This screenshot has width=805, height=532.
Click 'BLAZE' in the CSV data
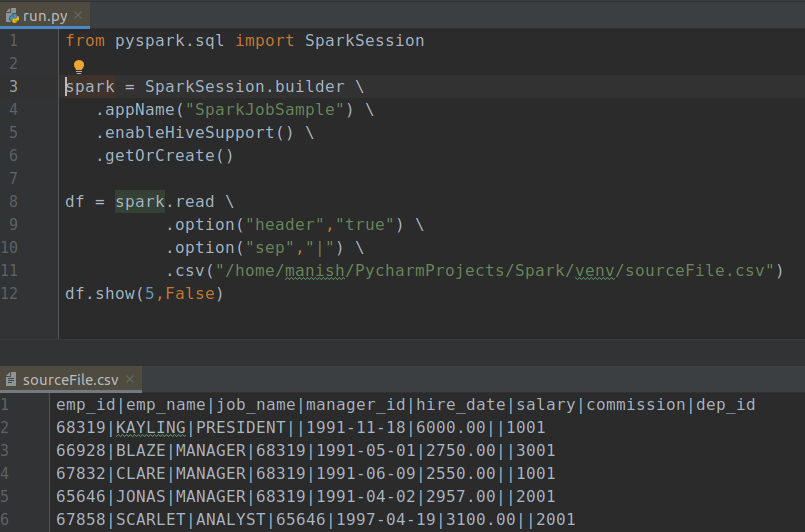pos(141,450)
